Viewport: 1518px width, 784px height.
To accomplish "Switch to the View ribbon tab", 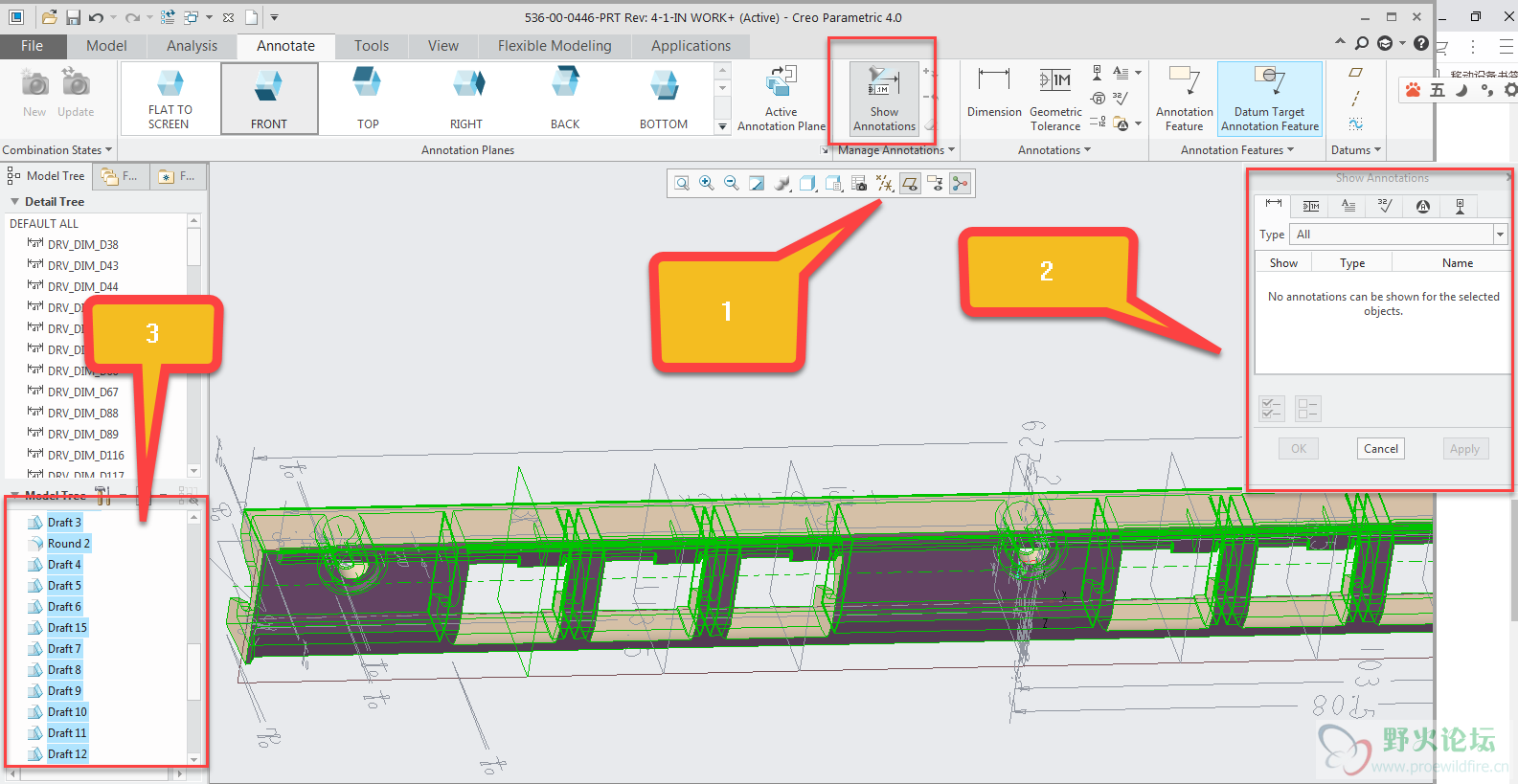I will [443, 46].
